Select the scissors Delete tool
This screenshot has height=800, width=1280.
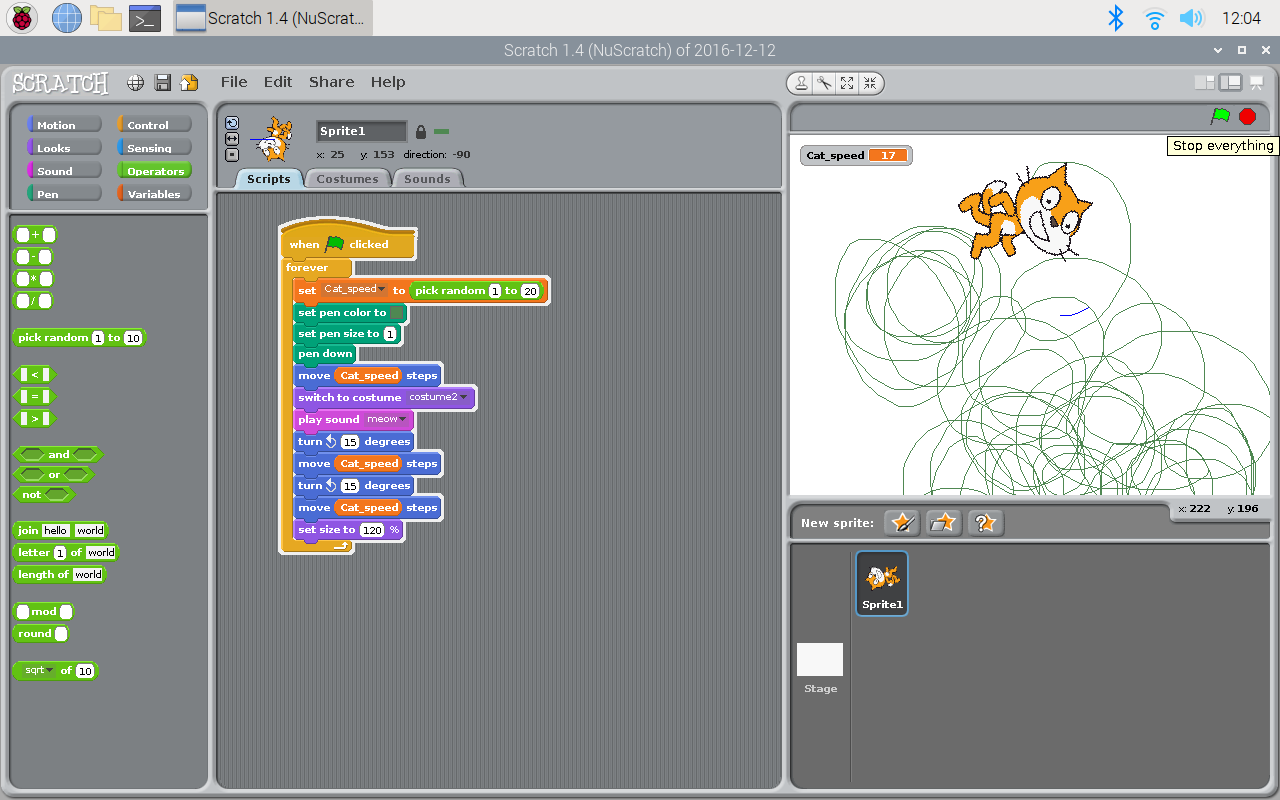point(824,83)
